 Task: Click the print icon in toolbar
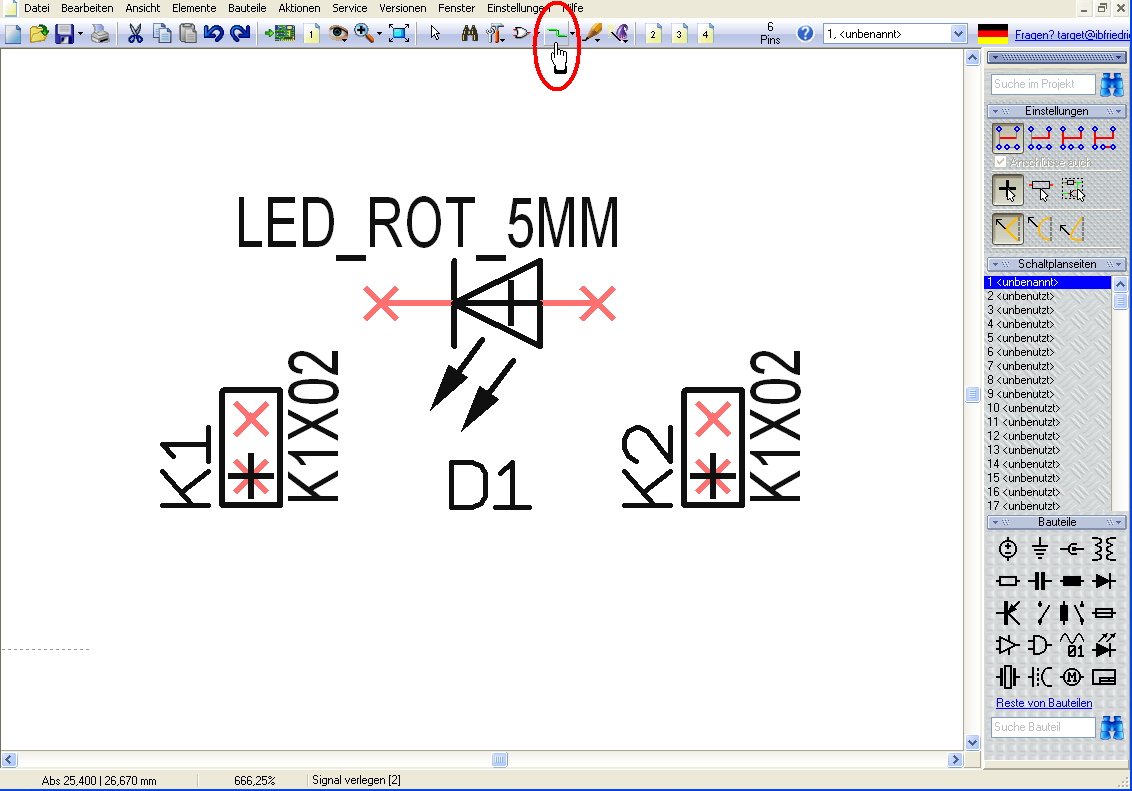[100, 34]
